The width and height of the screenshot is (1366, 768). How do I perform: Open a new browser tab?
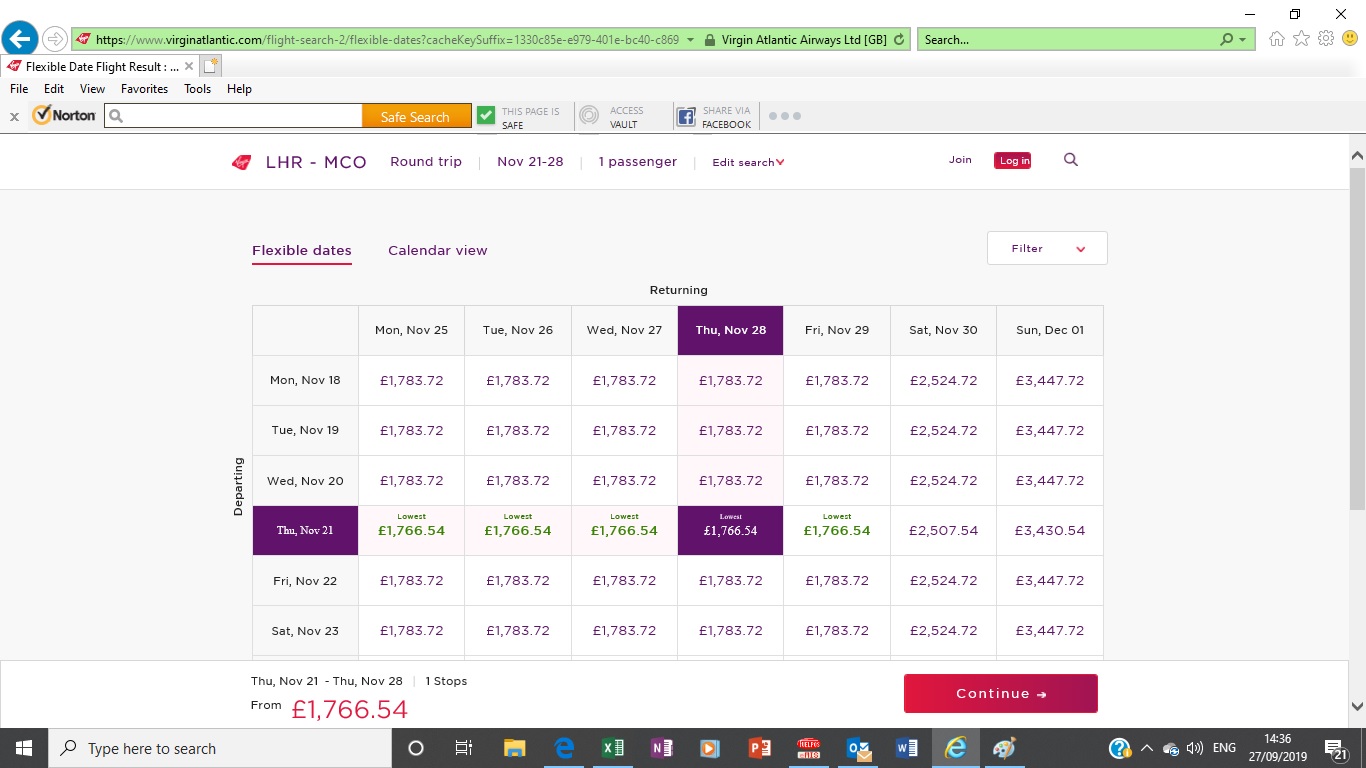(210, 66)
